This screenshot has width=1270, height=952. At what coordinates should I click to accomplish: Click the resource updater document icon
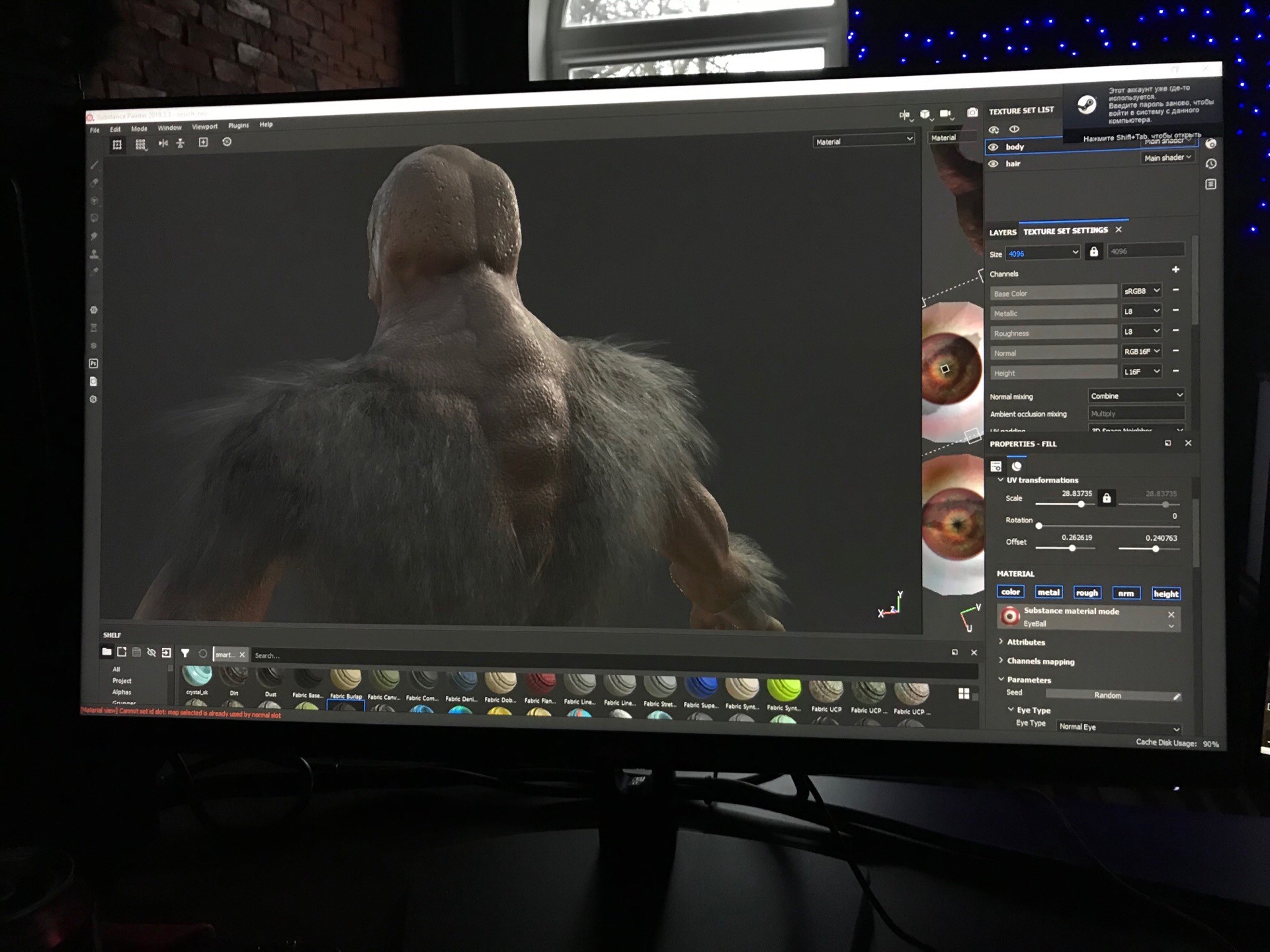tap(93, 381)
